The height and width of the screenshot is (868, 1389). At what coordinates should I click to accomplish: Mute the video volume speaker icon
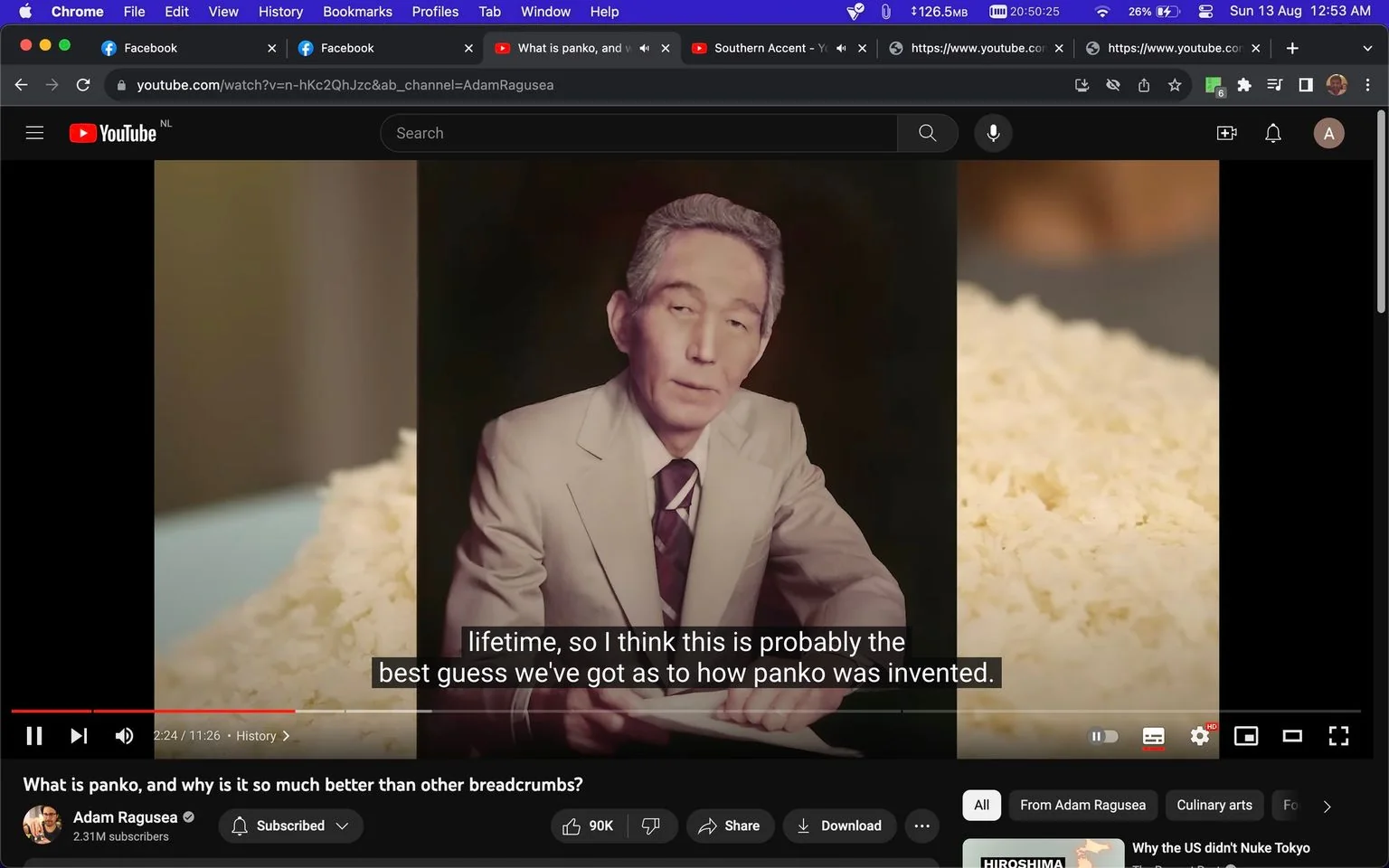(x=125, y=736)
